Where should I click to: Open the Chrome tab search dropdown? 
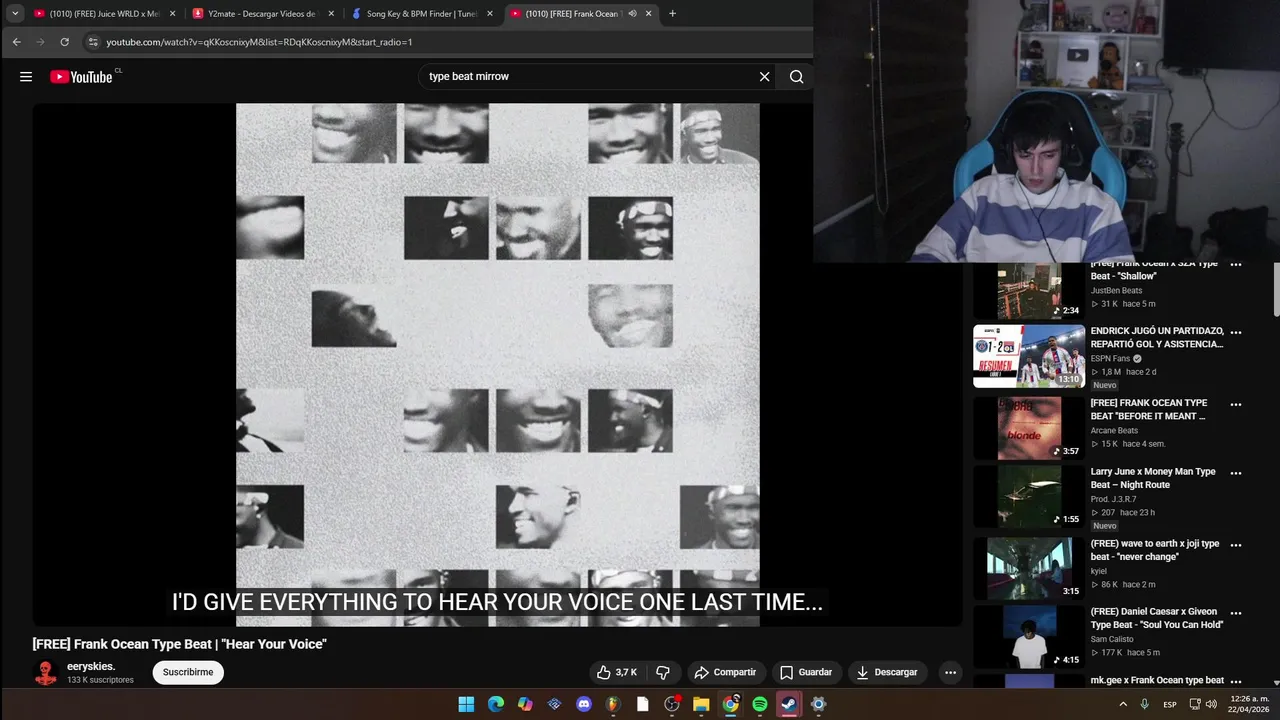[x=15, y=13]
